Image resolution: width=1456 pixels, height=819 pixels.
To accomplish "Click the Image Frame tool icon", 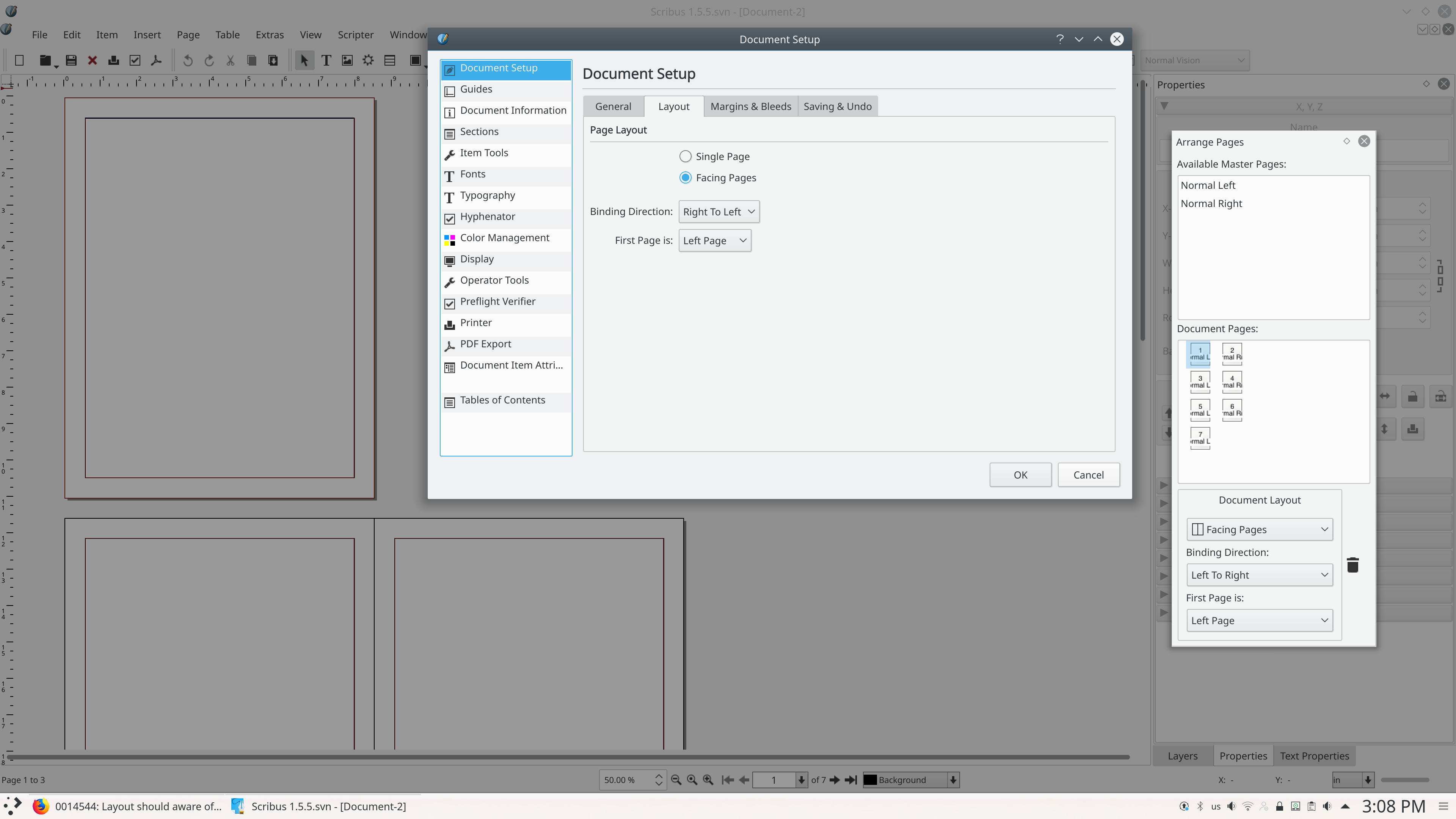I will pos(347,61).
